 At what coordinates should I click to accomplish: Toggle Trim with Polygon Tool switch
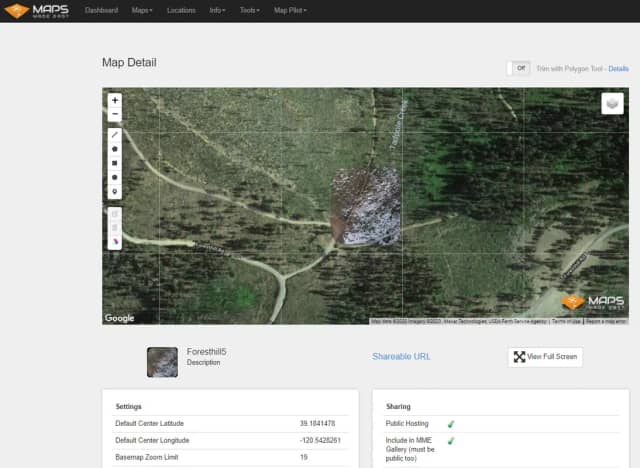click(x=518, y=68)
